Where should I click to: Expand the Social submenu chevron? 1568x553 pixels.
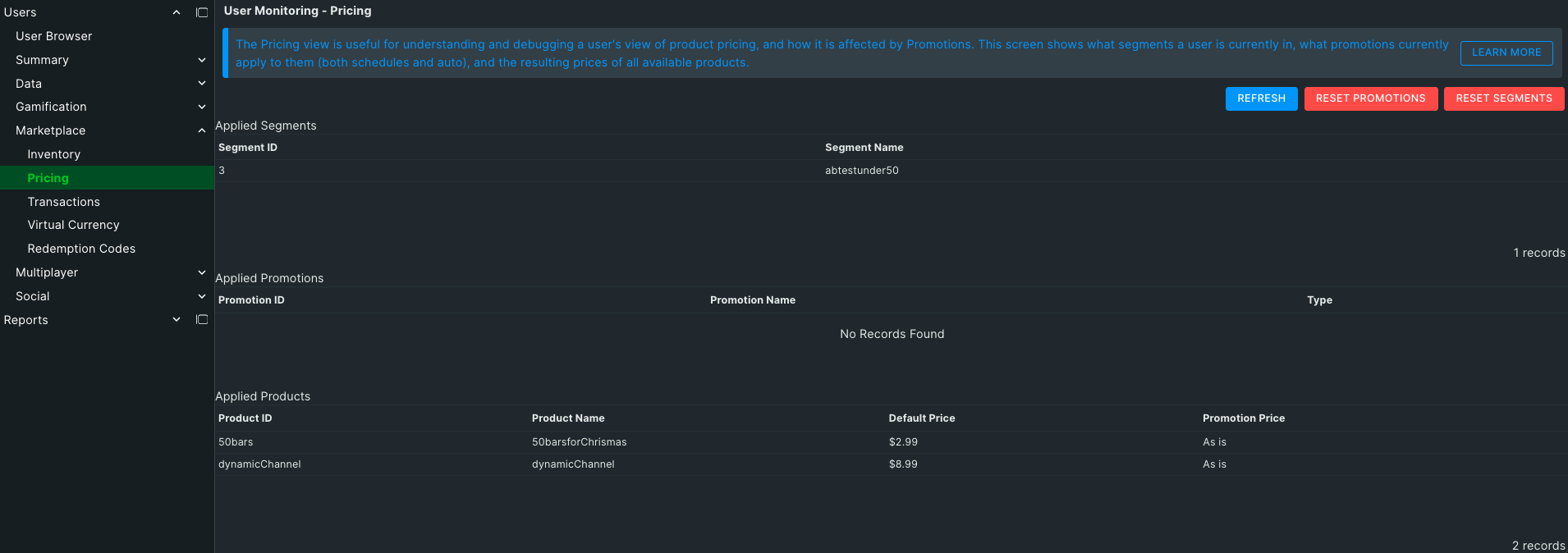point(202,296)
